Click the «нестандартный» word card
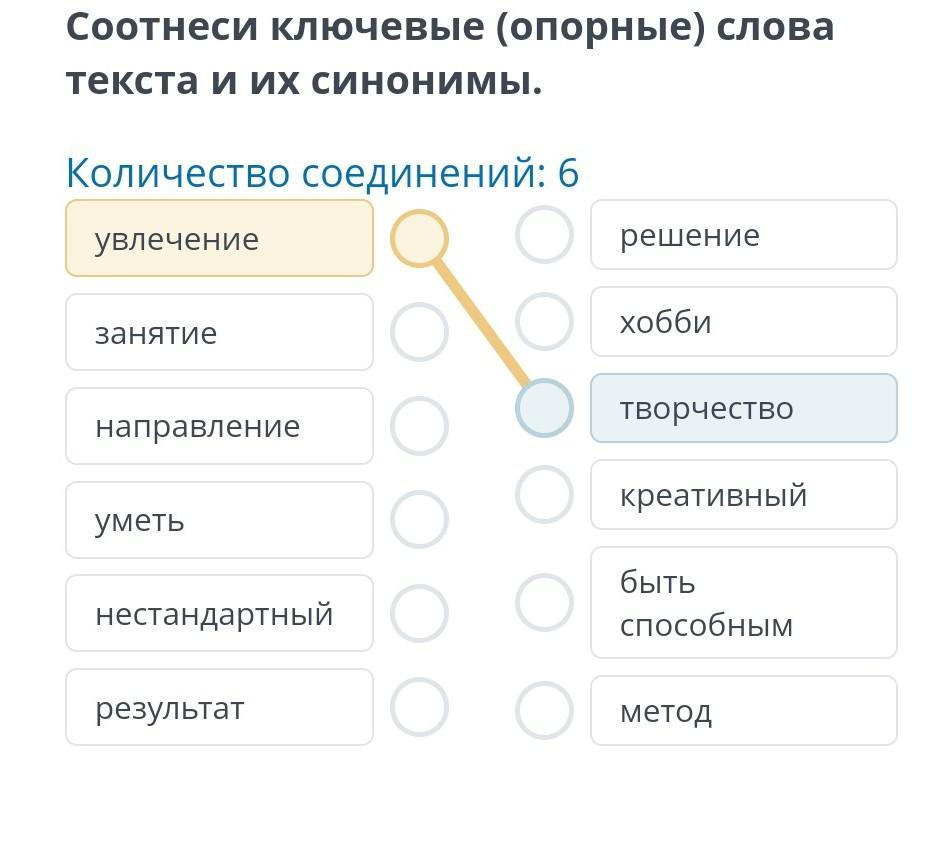930x848 pixels. point(219,613)
